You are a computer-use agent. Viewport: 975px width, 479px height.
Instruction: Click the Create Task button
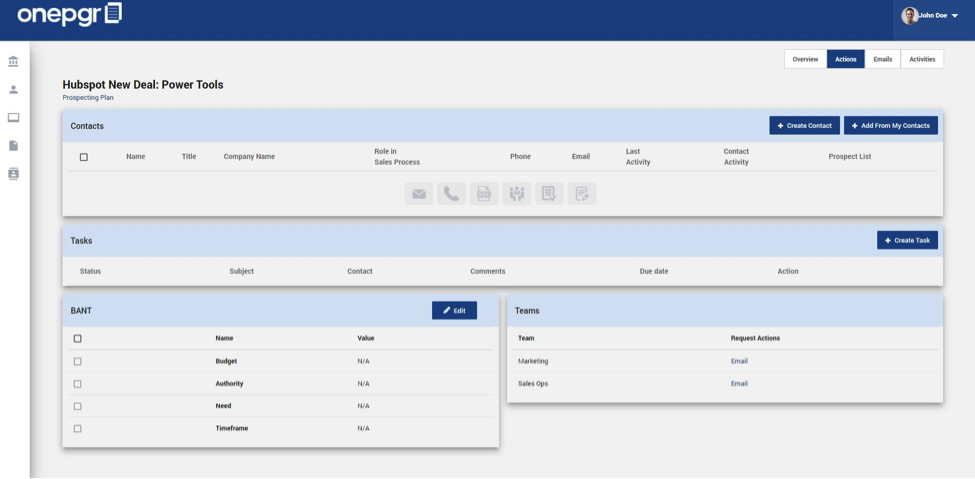907,240
